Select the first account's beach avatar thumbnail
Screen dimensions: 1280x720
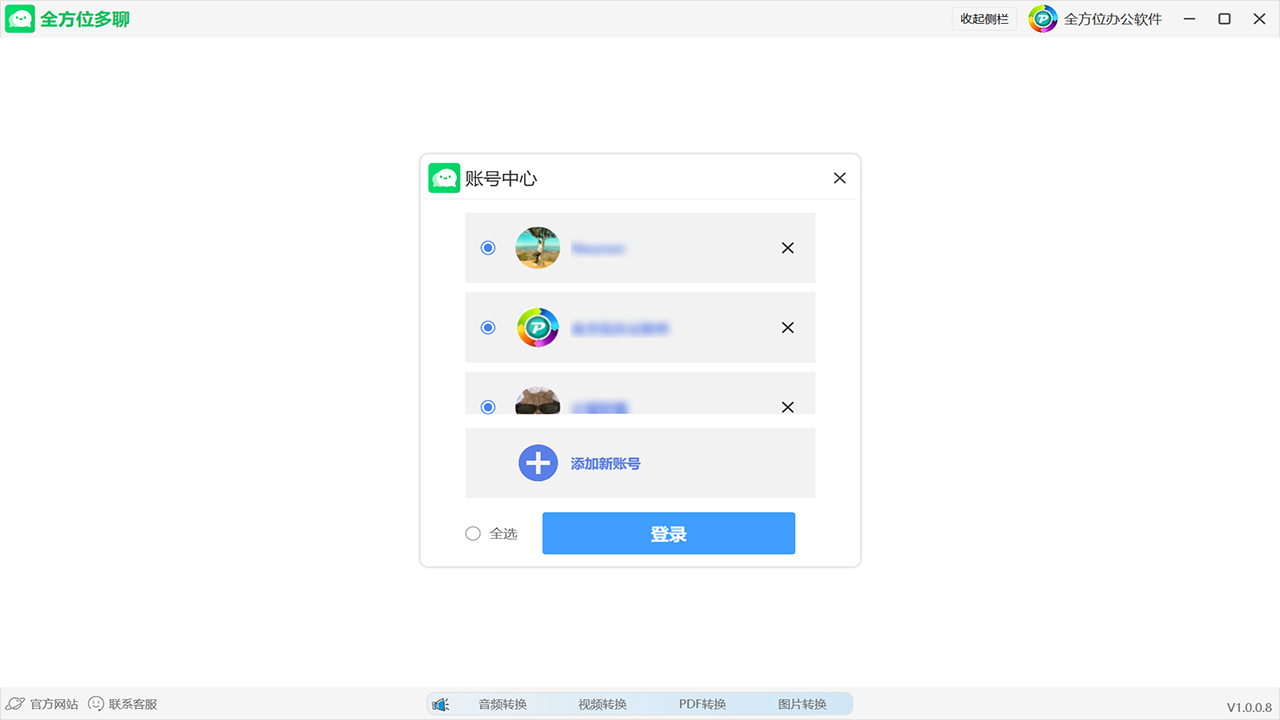pyautogui.click(x=537, y=248)
